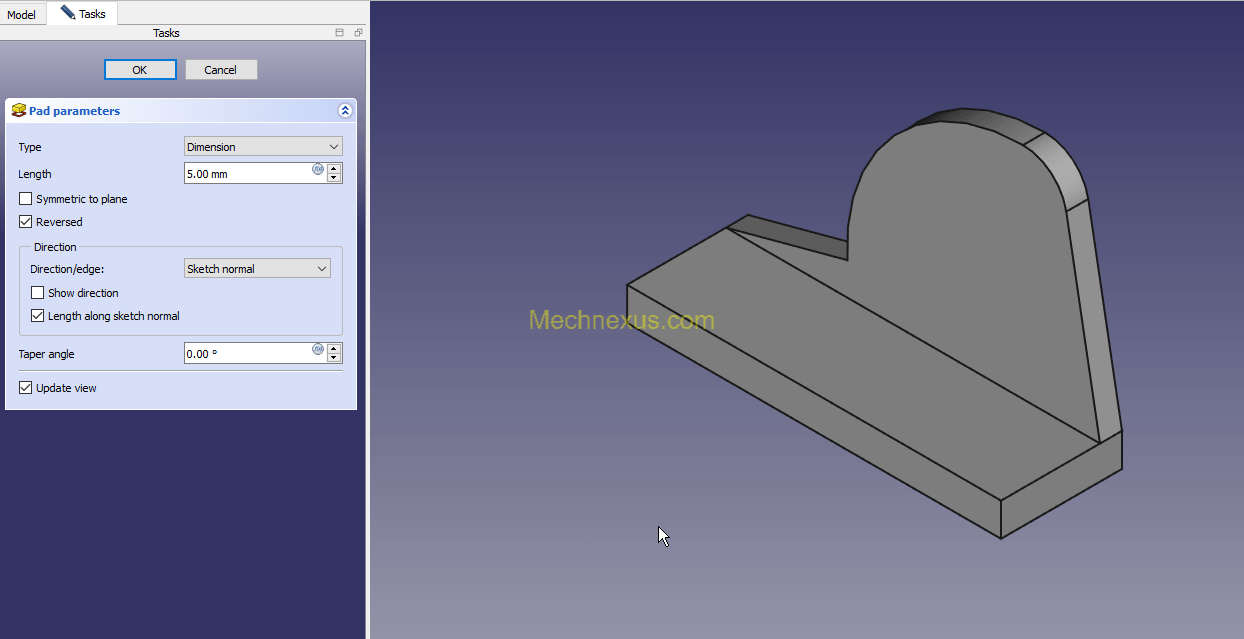Increase Length with the up arrow
This screenshot has height=639, width=1244.
point(334,168)
